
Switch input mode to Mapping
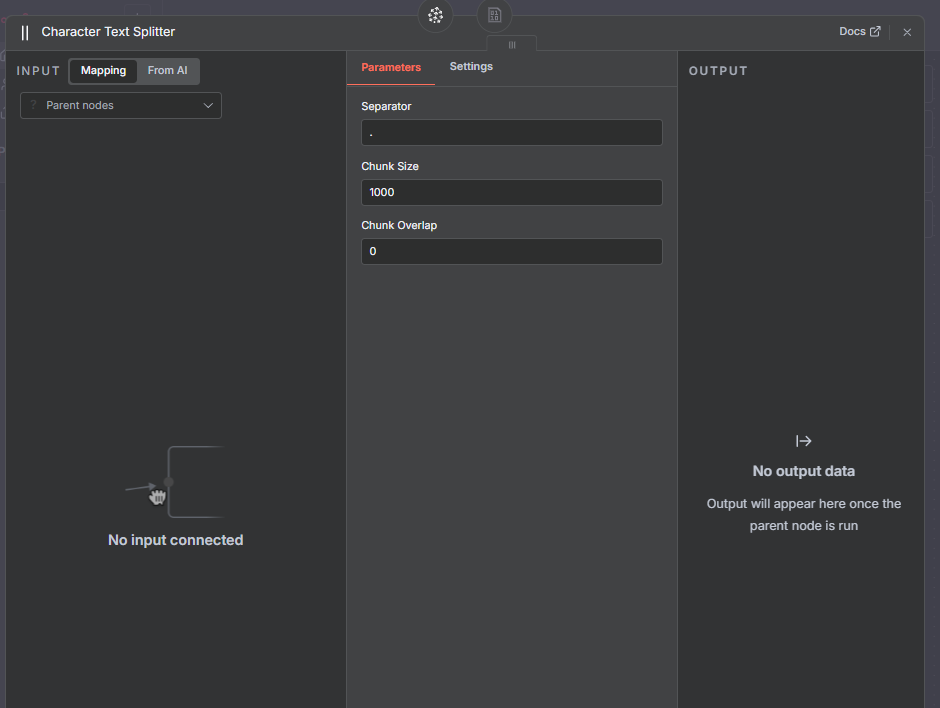point(104,71)
